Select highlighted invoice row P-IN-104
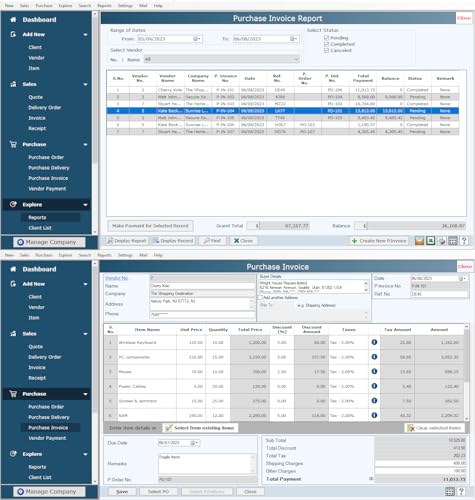Screen dimensions: 475x500 click(x=283, y=111)
